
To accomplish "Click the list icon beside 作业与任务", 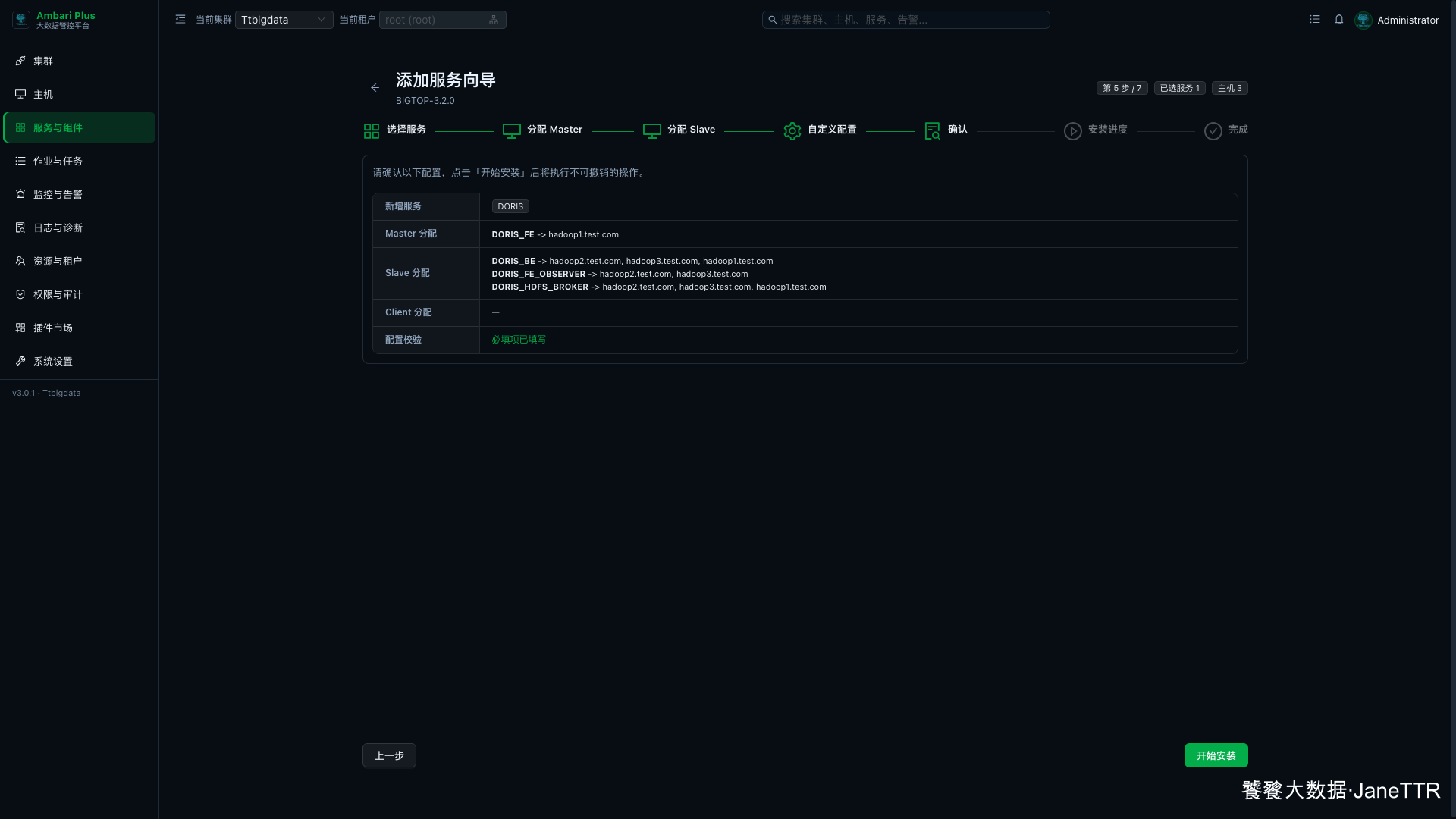I will pyautogui.click(x=20, y=161).
